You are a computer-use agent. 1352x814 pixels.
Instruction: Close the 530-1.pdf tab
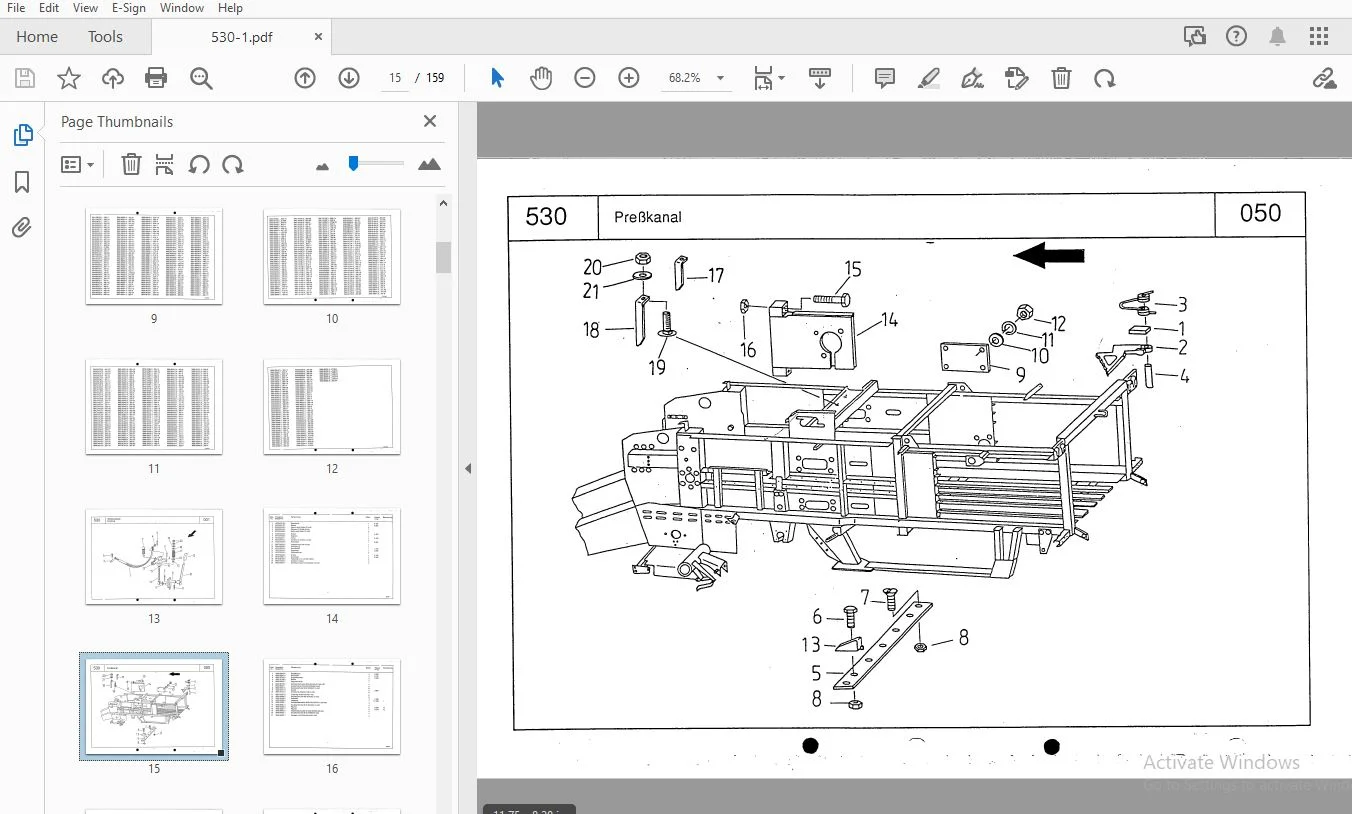319,37
